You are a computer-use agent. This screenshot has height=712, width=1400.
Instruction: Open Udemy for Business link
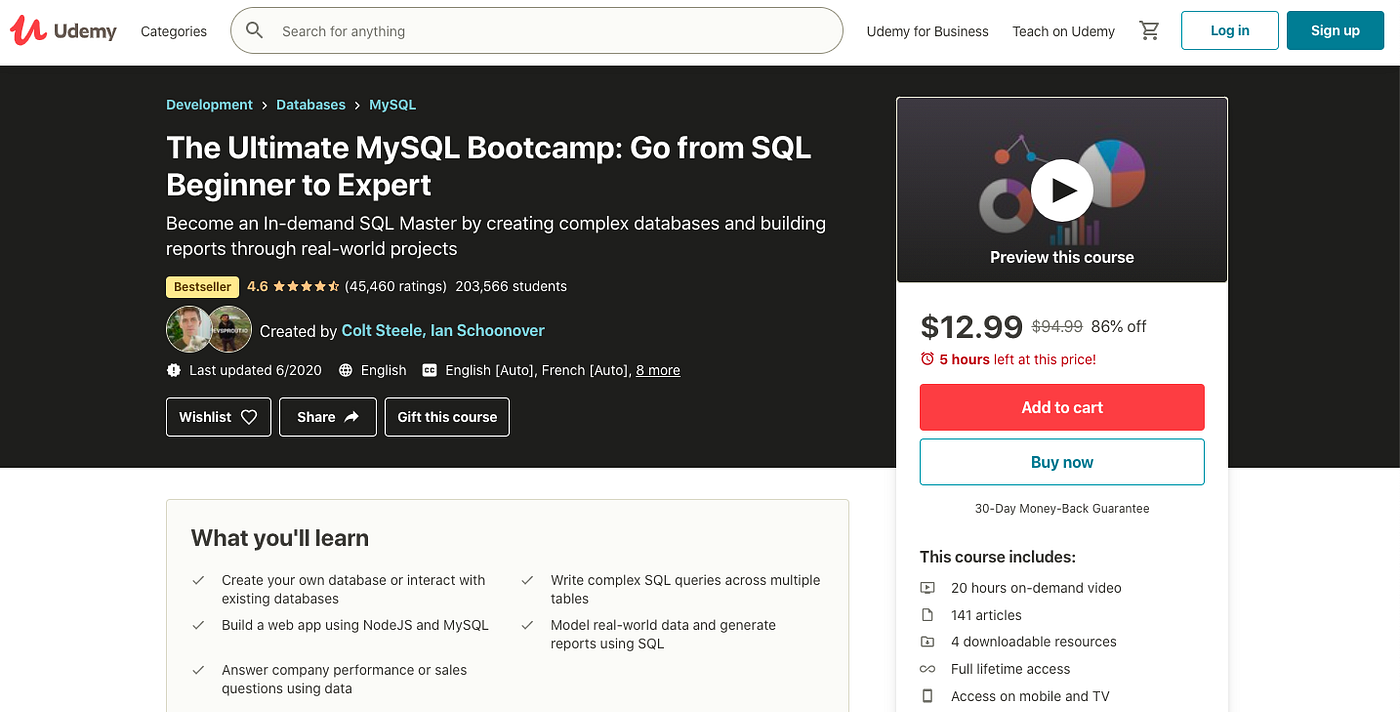tap(927, 31)
